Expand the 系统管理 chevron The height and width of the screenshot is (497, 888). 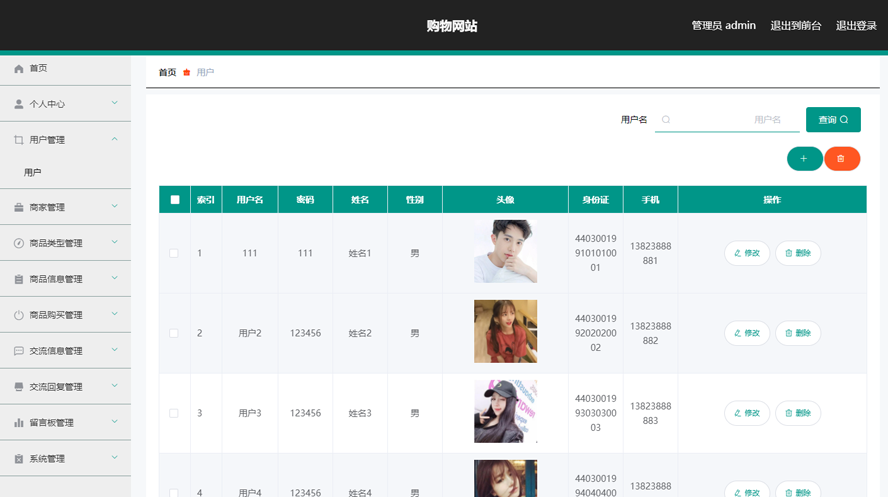[114, 457]
